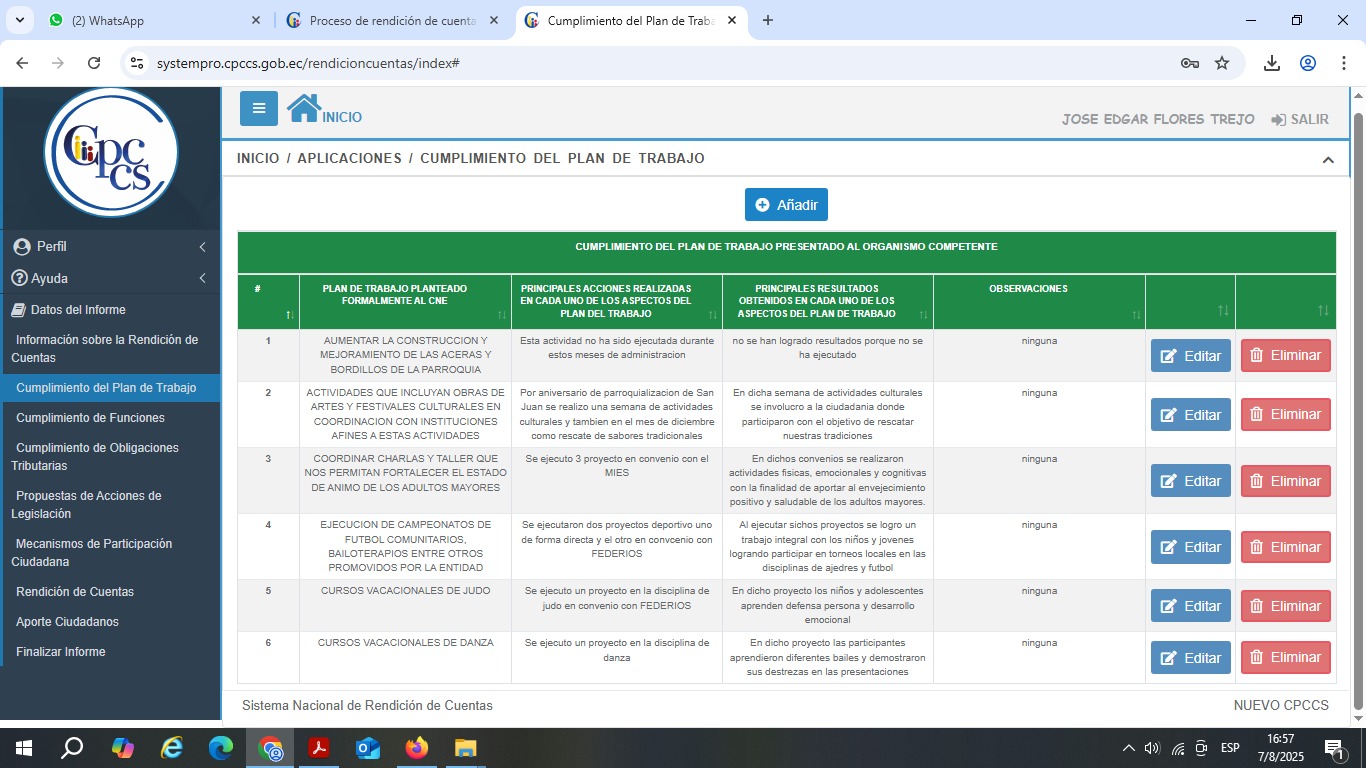Open Adobe Acrobat from taskbar
This screenshot has width=1366, height=768.
tap(319, 747)
